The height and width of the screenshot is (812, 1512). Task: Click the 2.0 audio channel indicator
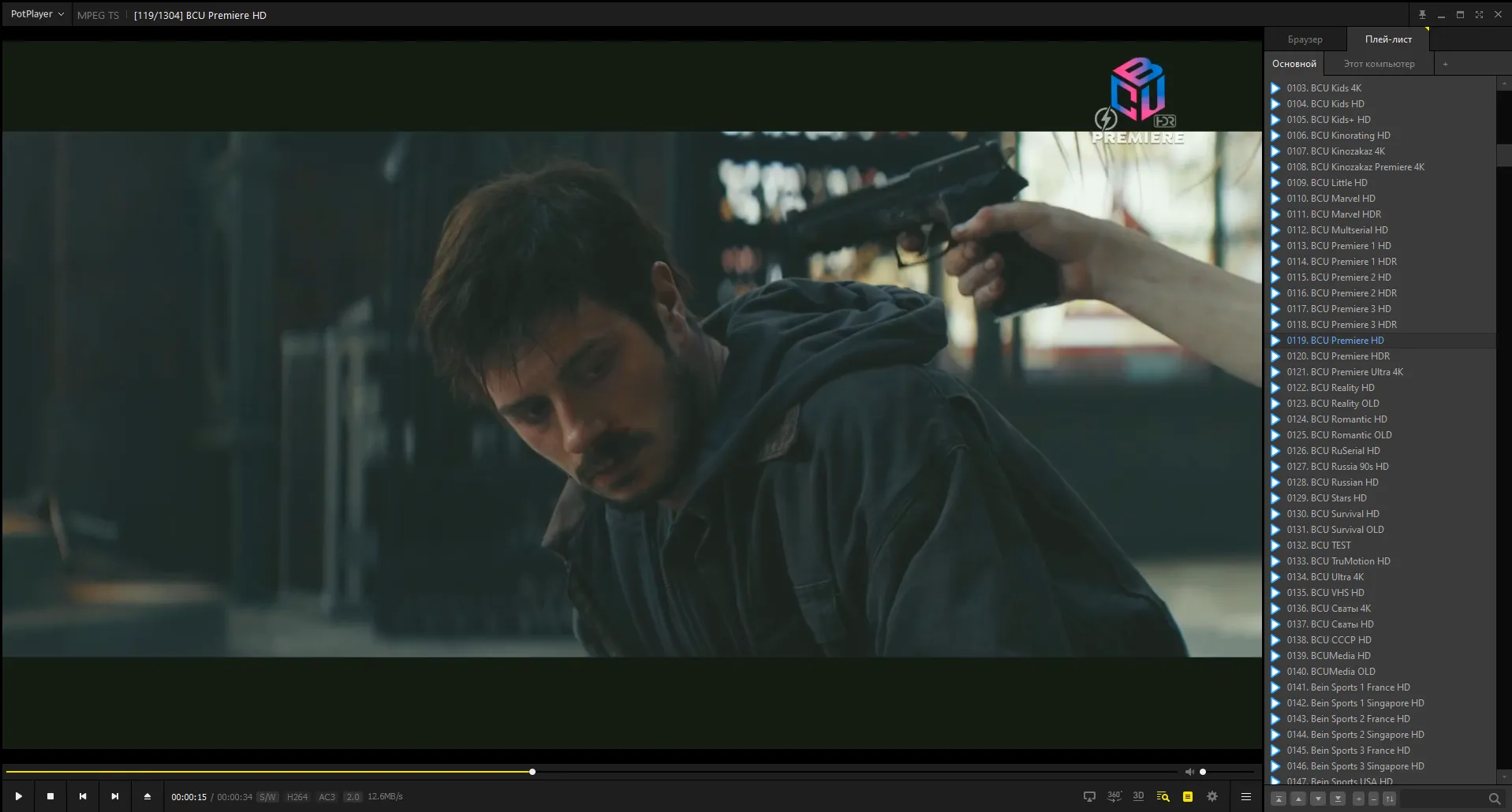[x=353, y=797]
